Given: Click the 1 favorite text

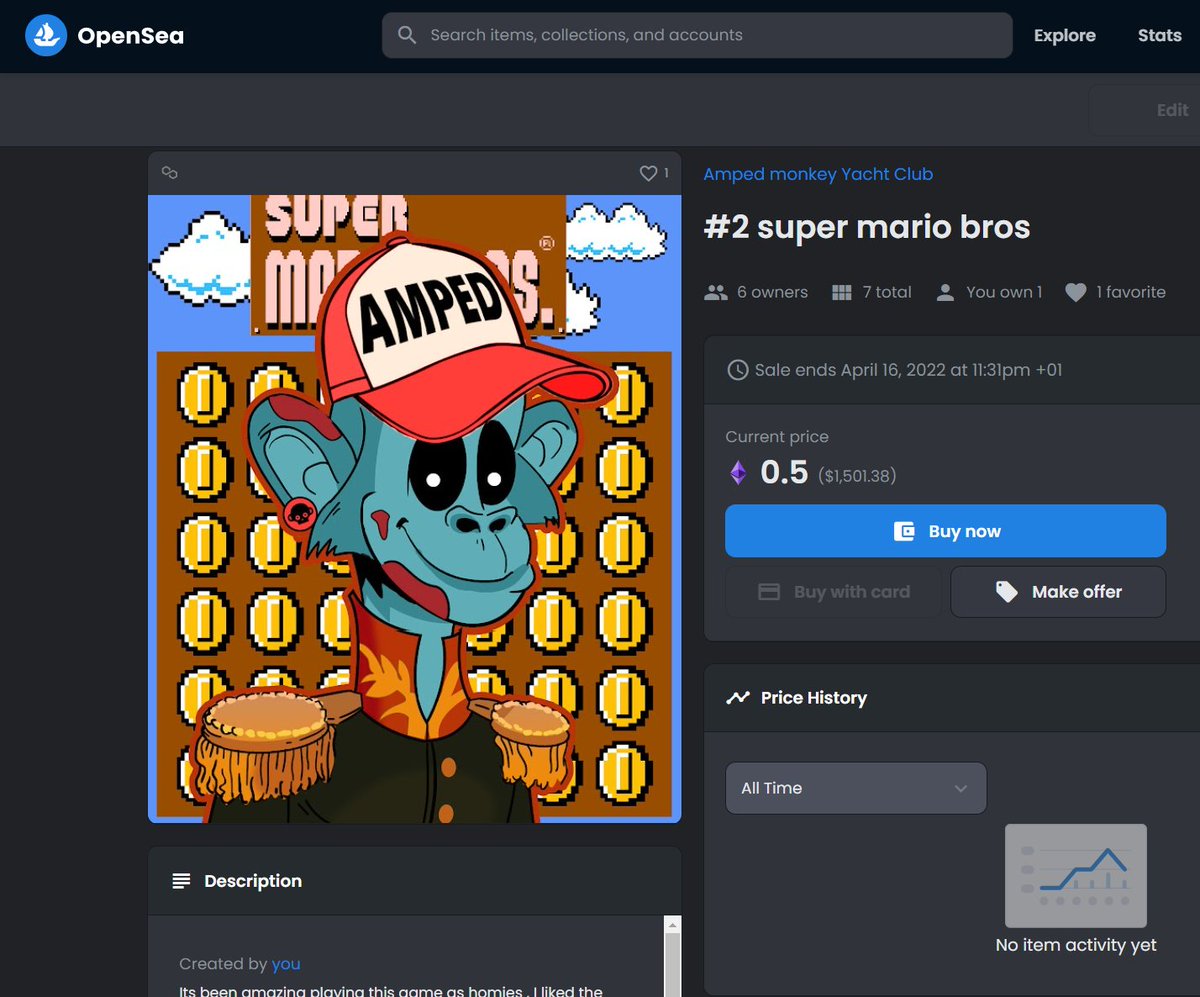Looking at the screenshot, I should click(x=1131, y=292).
